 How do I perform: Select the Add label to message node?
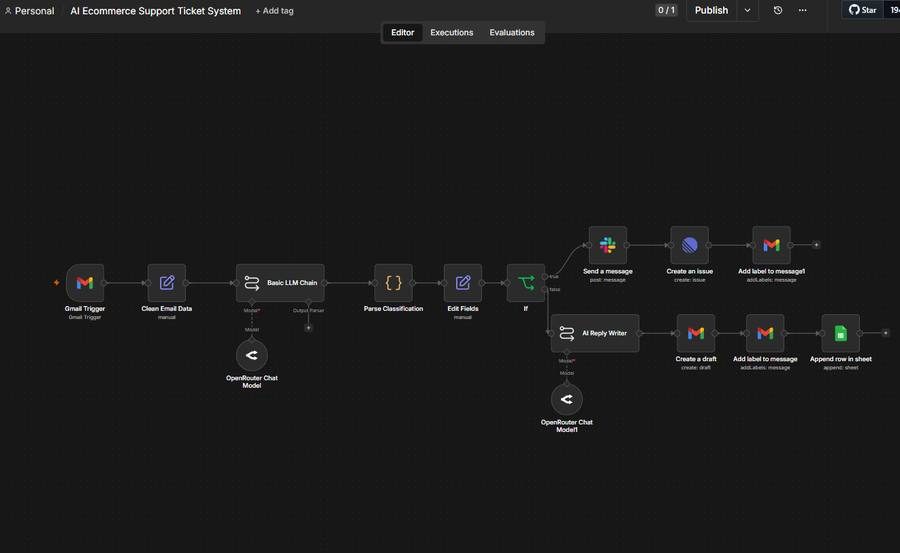click(x=765, y=333)
